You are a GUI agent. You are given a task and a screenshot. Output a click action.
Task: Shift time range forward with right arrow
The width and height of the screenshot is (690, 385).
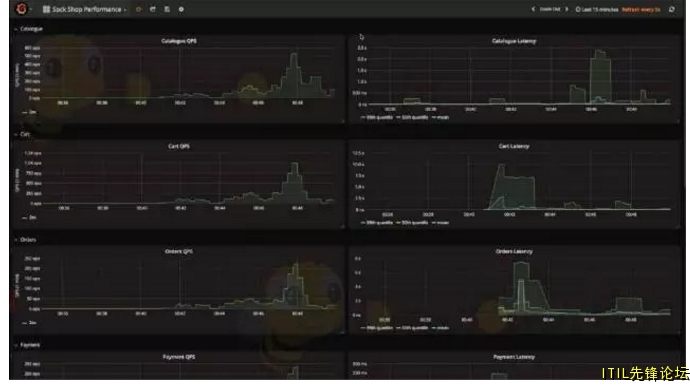pos(567,9)
